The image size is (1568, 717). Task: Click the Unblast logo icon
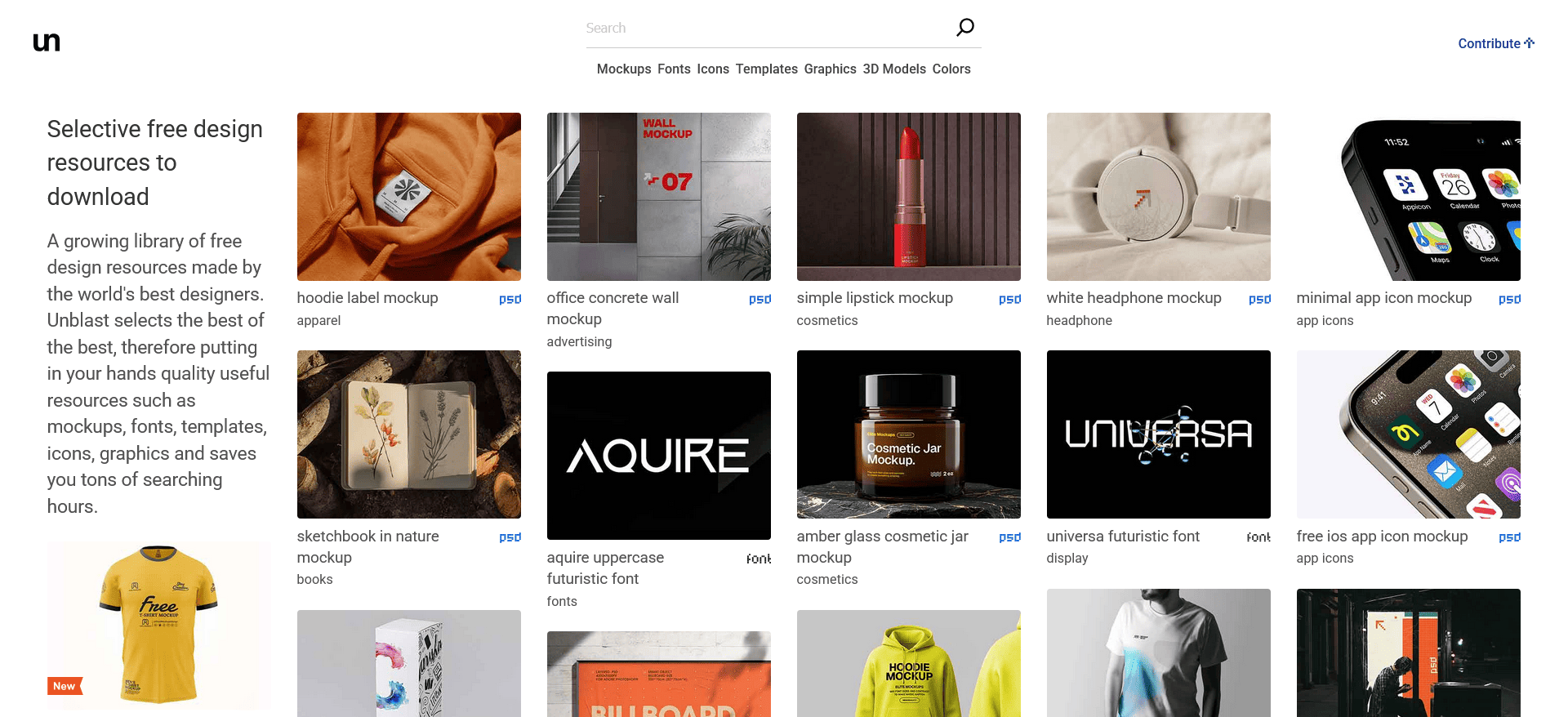tap(47, 42)
